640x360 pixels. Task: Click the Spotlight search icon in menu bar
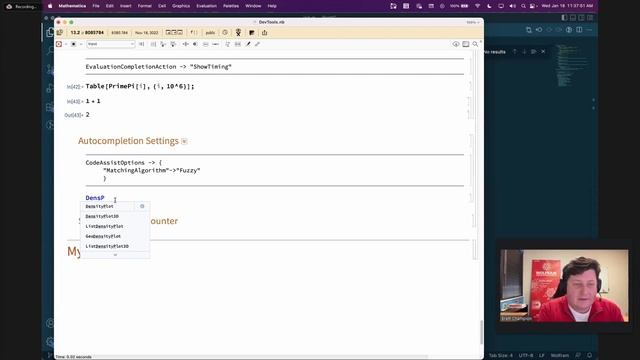[523, 6]
